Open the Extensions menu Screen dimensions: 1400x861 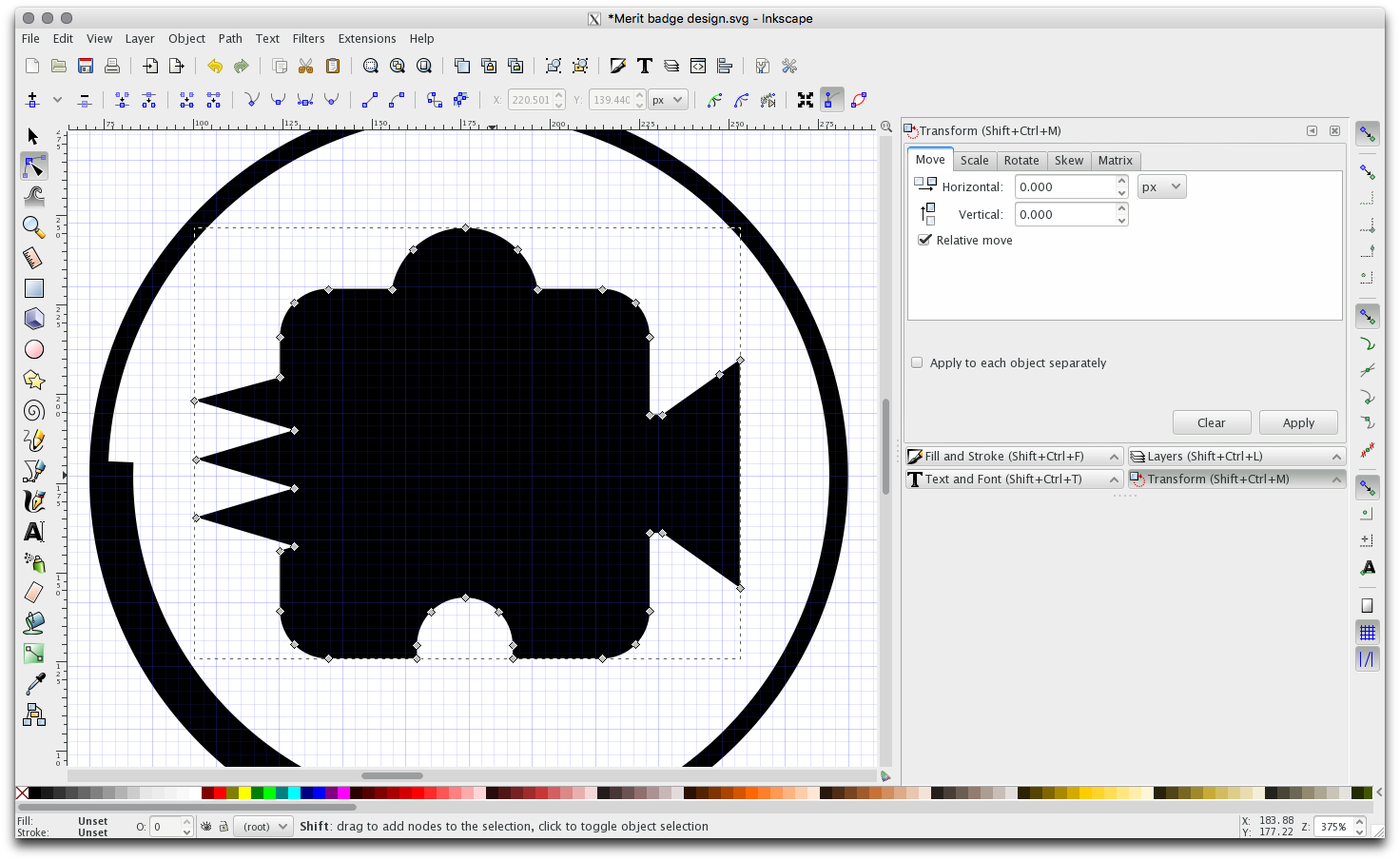366,39
